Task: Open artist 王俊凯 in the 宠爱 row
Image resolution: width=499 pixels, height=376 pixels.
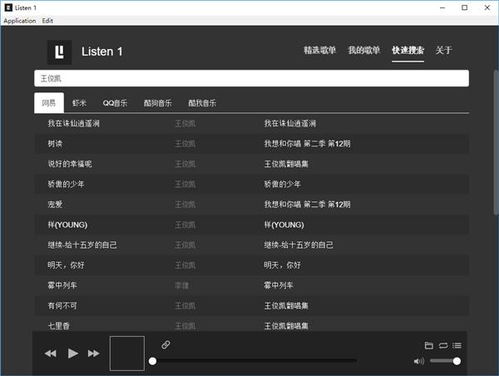Action: pos(185,204)
